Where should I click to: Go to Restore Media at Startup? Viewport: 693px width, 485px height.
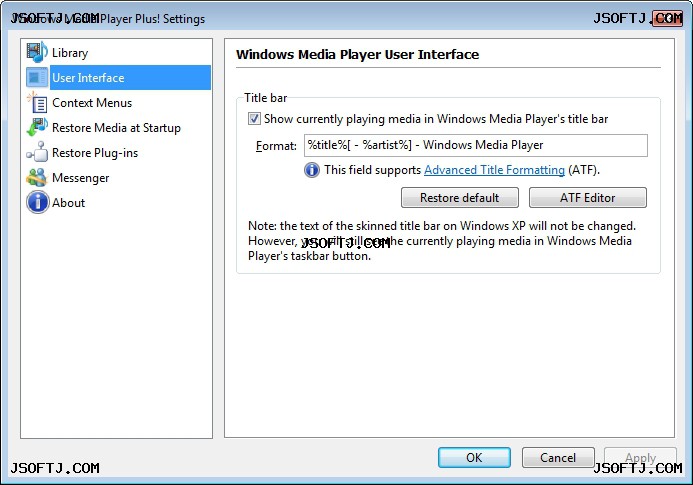pyautogui.click(x=116, y=128)
